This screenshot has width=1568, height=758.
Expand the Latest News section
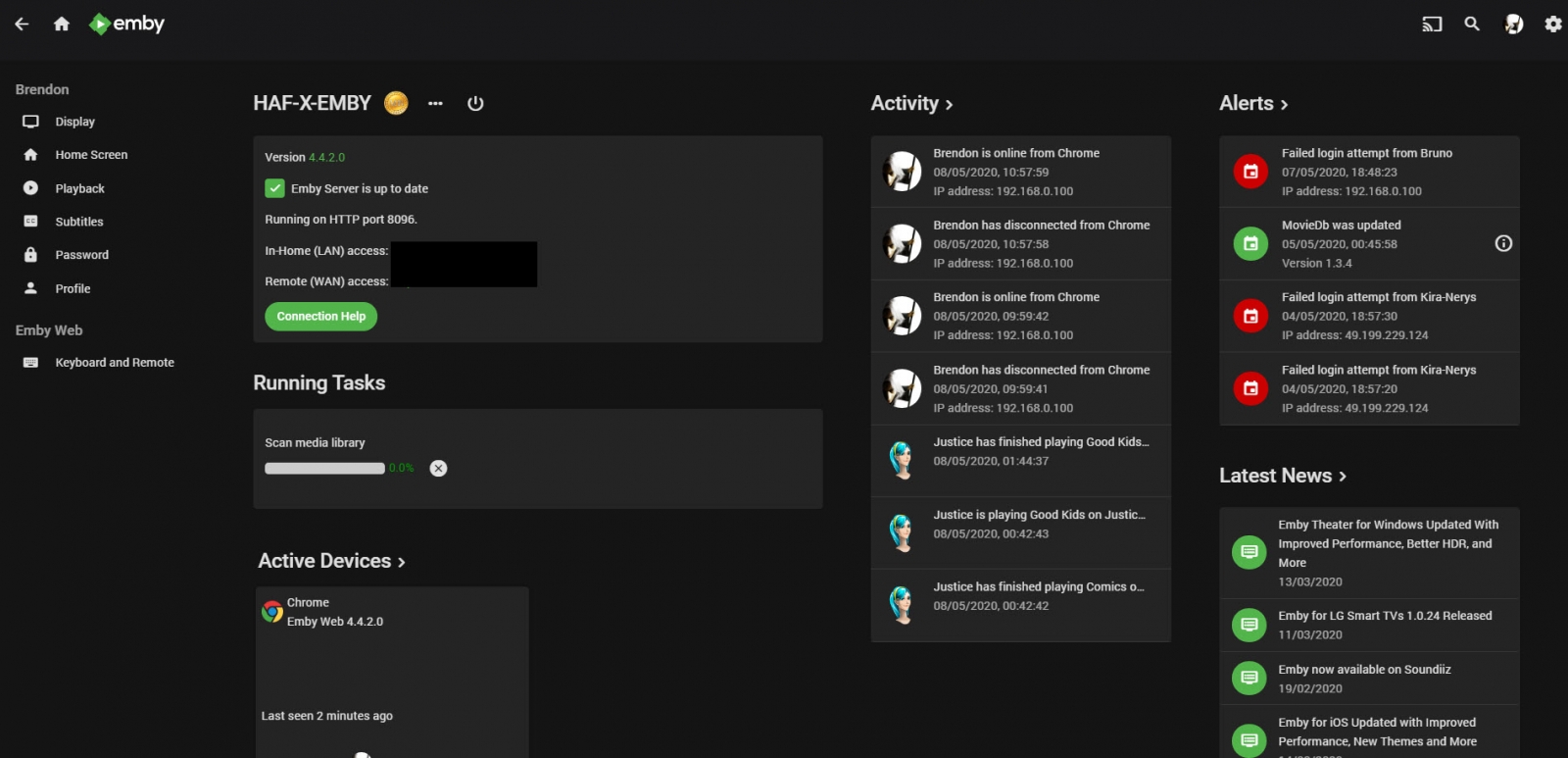(1282, 476)
